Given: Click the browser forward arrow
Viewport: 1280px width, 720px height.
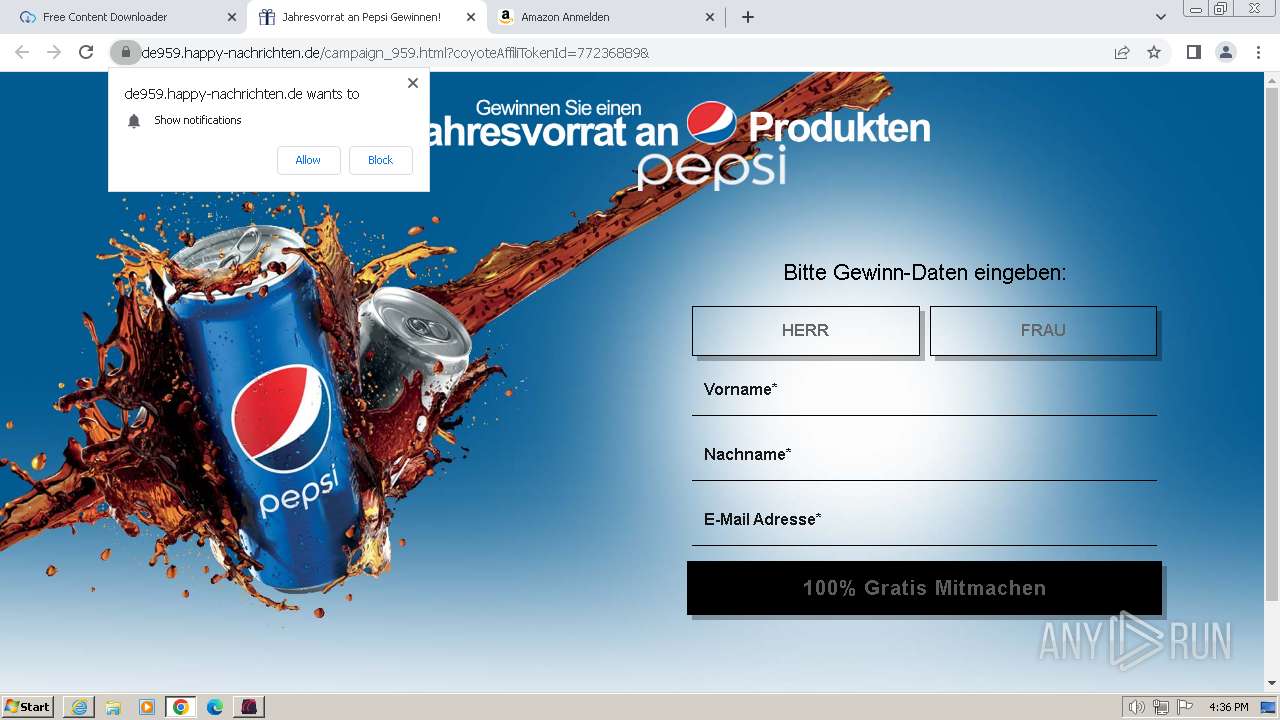Looking at the screenshot, I should [x=54, y=52].
